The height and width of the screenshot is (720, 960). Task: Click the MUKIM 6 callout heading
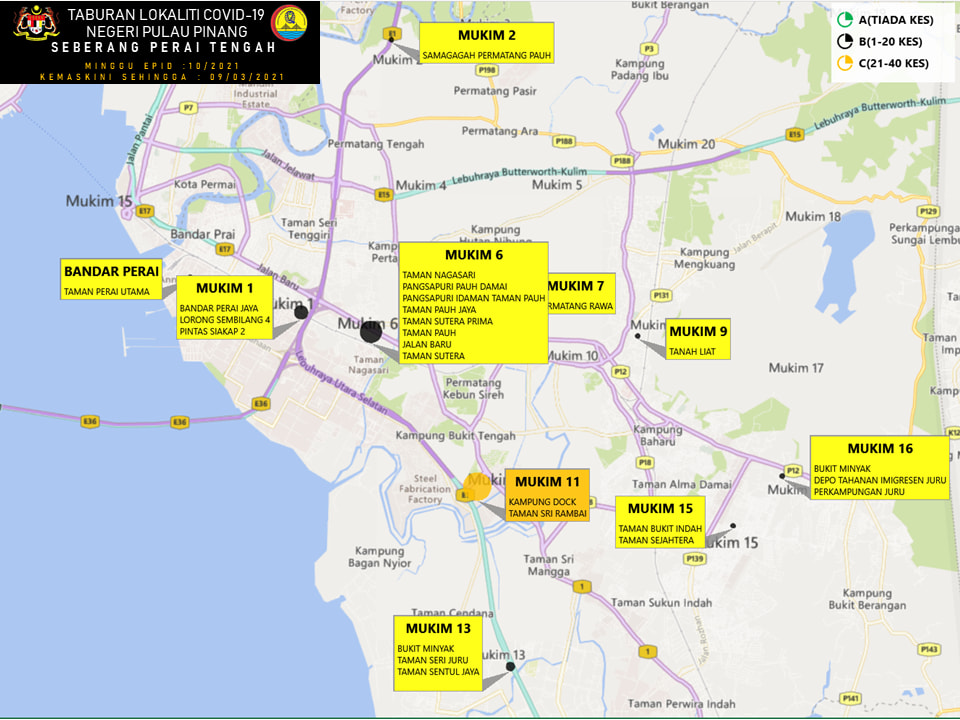coord(474,255)
